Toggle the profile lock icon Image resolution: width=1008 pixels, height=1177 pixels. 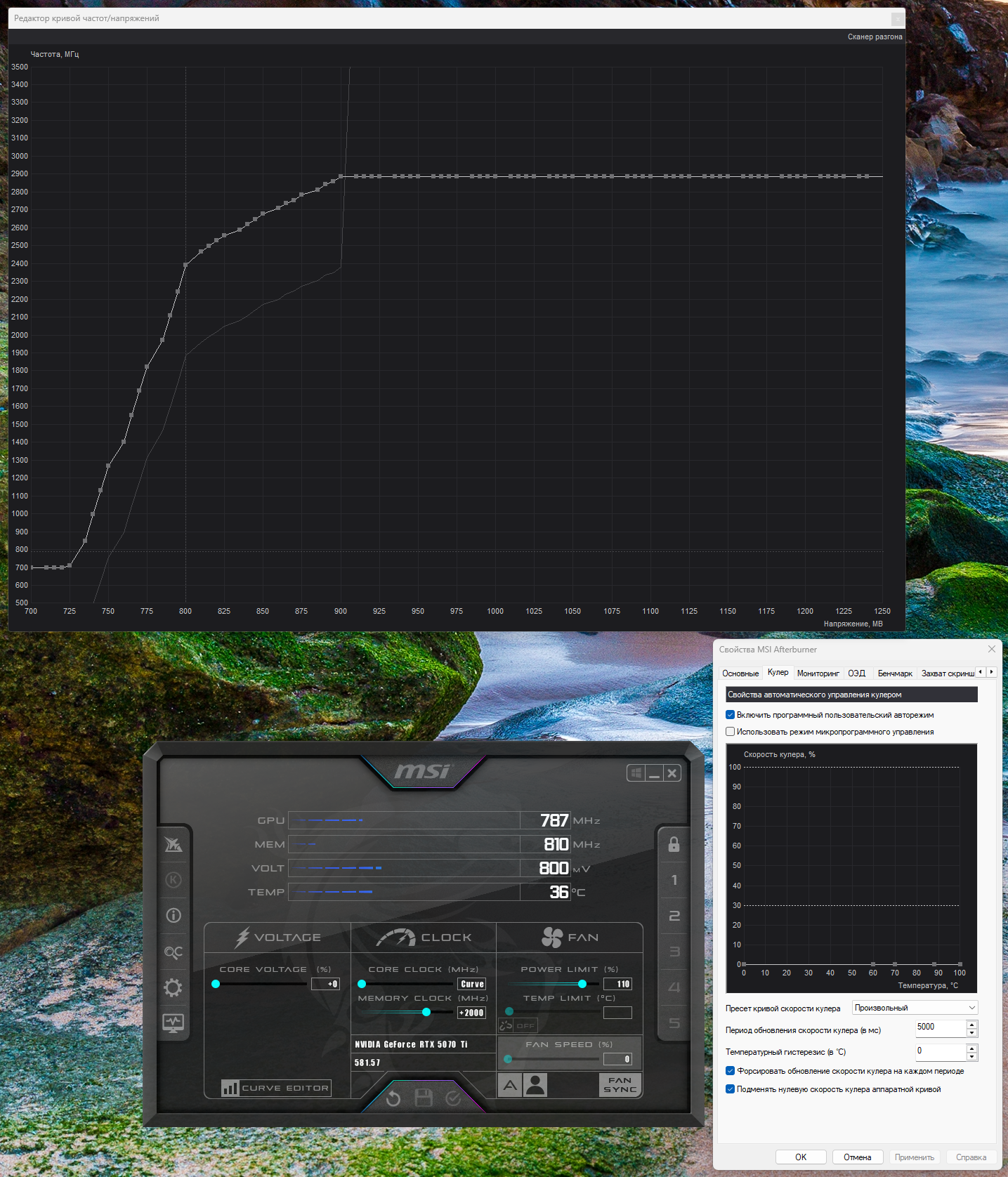point(674,844)
